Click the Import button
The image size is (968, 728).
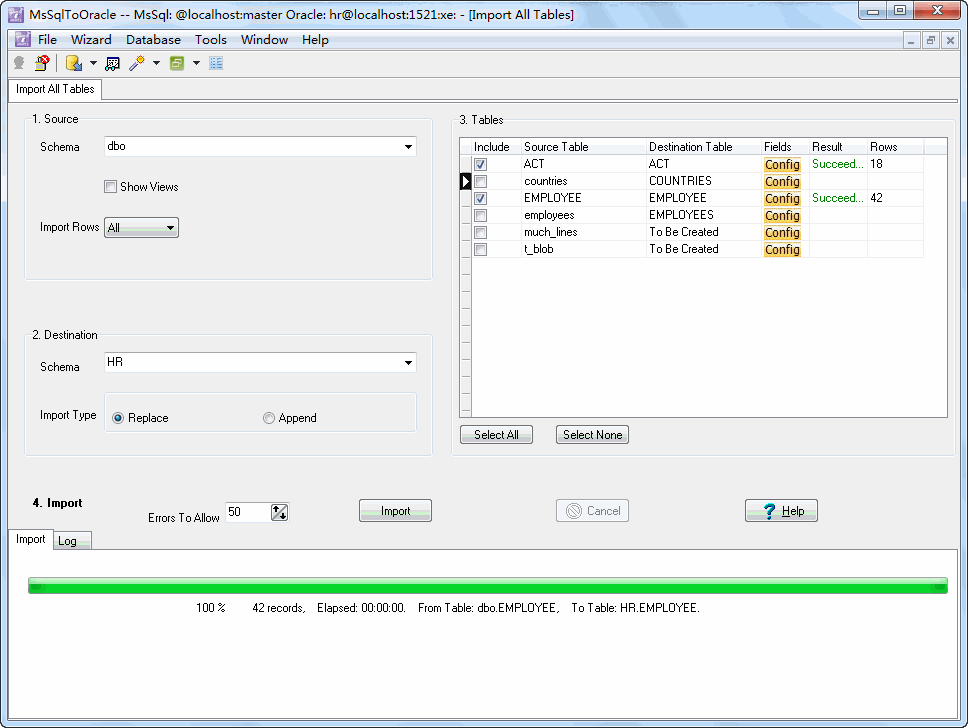[x=395, y=511]
